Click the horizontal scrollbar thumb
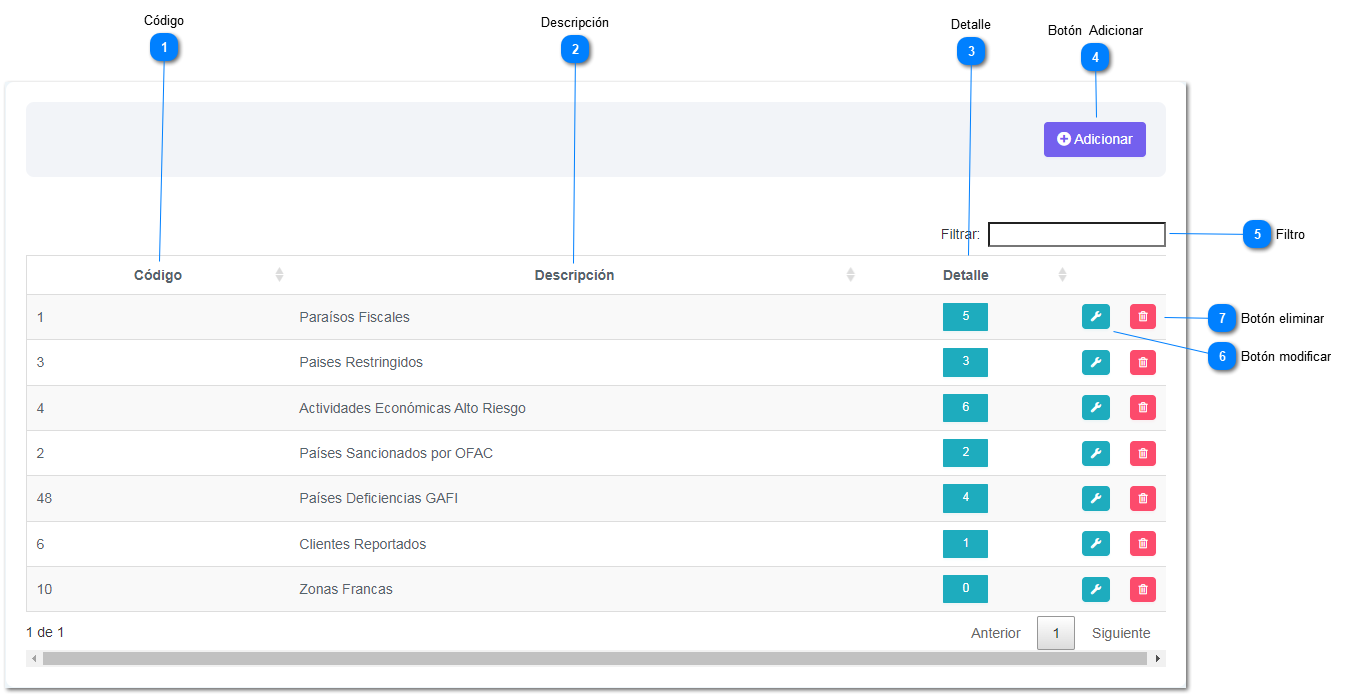Viewport: 1347px width, 697px height. click(x=594, y=659)
